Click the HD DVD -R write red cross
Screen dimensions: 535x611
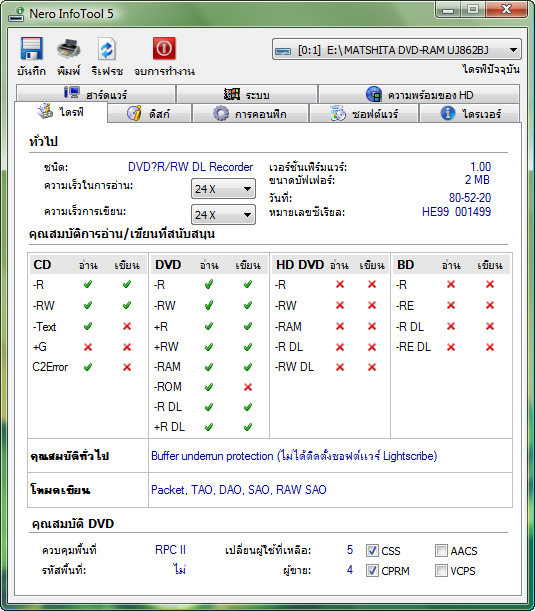372,284
